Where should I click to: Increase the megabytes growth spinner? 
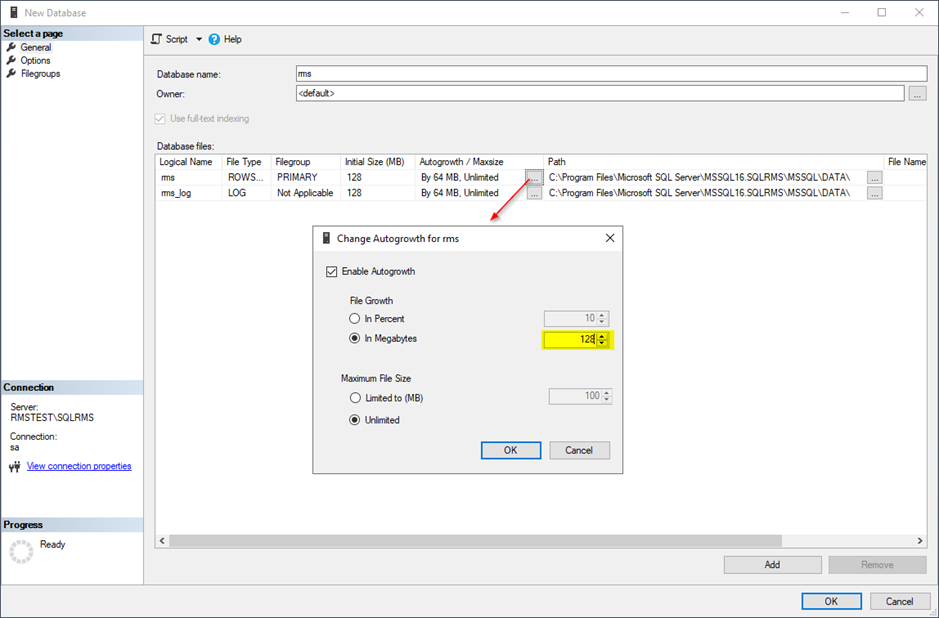[x=602, y=336]
